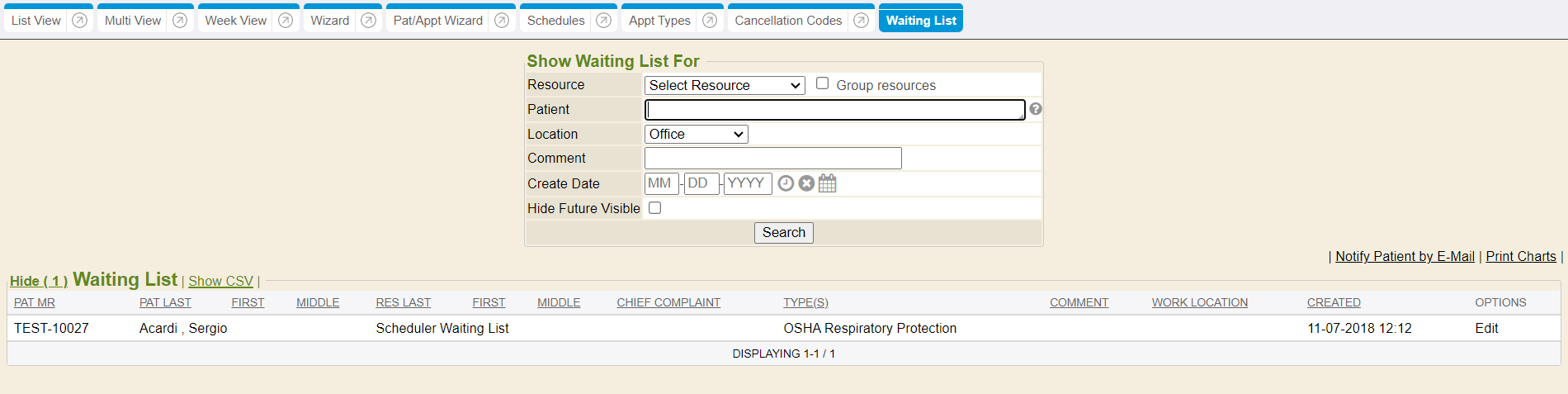Click pop-out arrow icon beside Multi View
The height and width of the screenshot is (394, 1568).
tap(180, 21)
